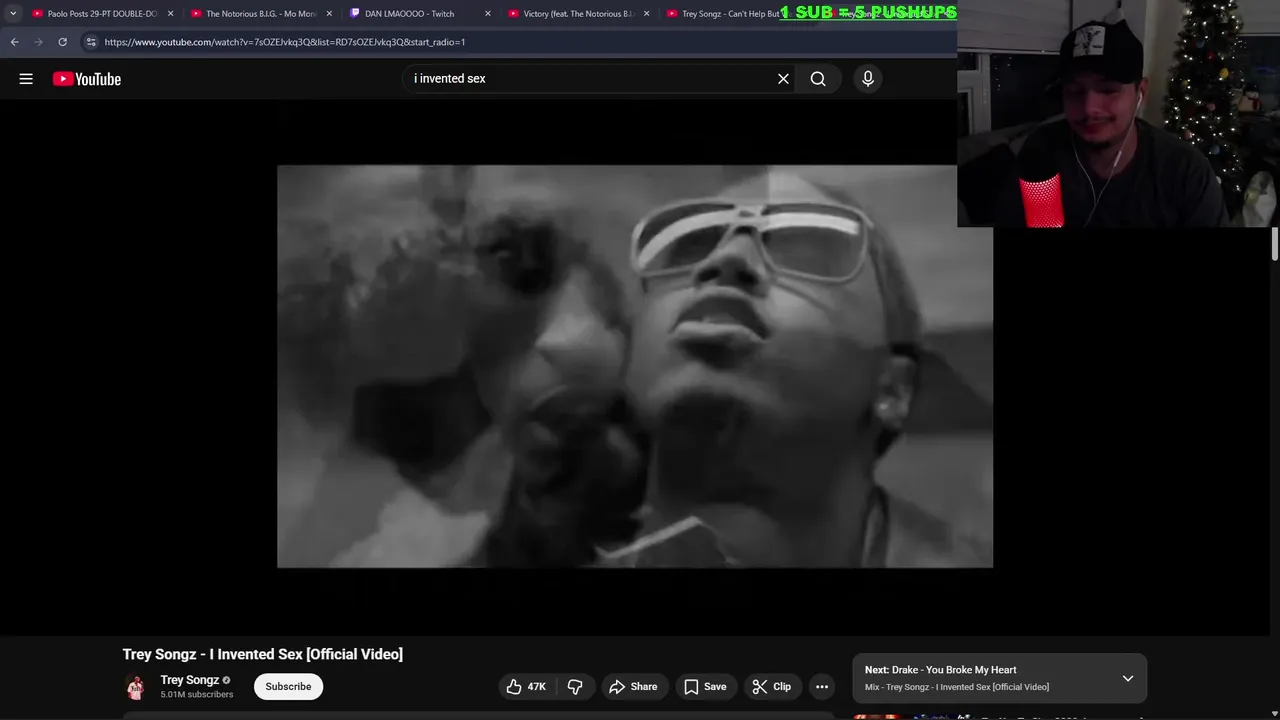The height and width of the screenshot is (720, 1280).
Task: Open the browser tab search dropdown arrow
Action: [x=13, y=14]
